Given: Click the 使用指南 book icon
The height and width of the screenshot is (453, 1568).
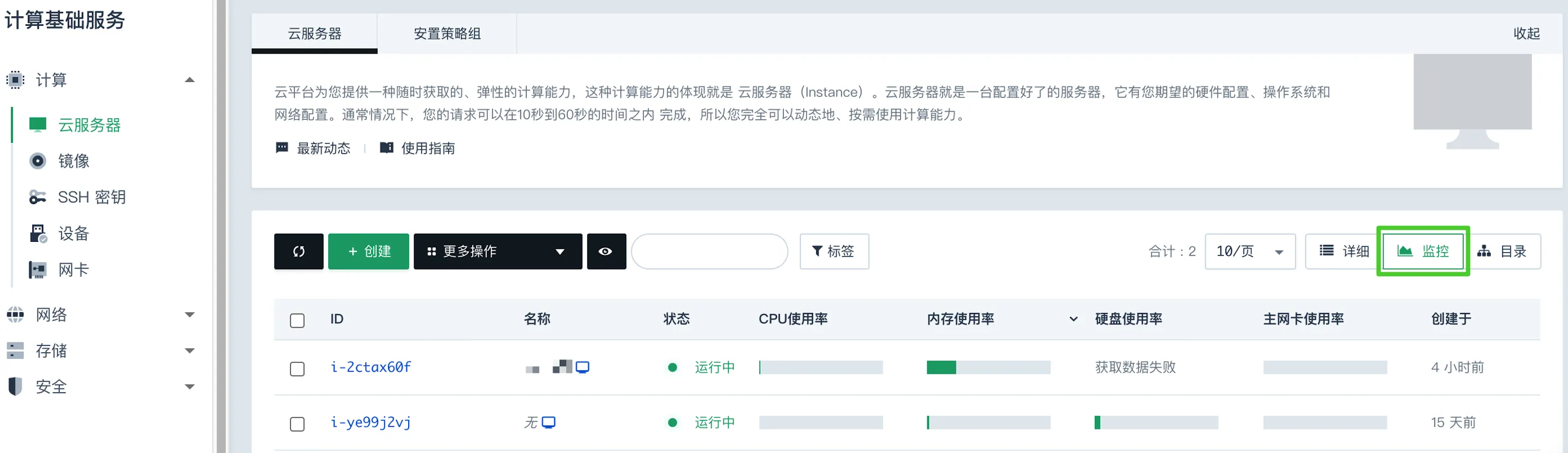Looking at the screenshot, I should (386, 147).
